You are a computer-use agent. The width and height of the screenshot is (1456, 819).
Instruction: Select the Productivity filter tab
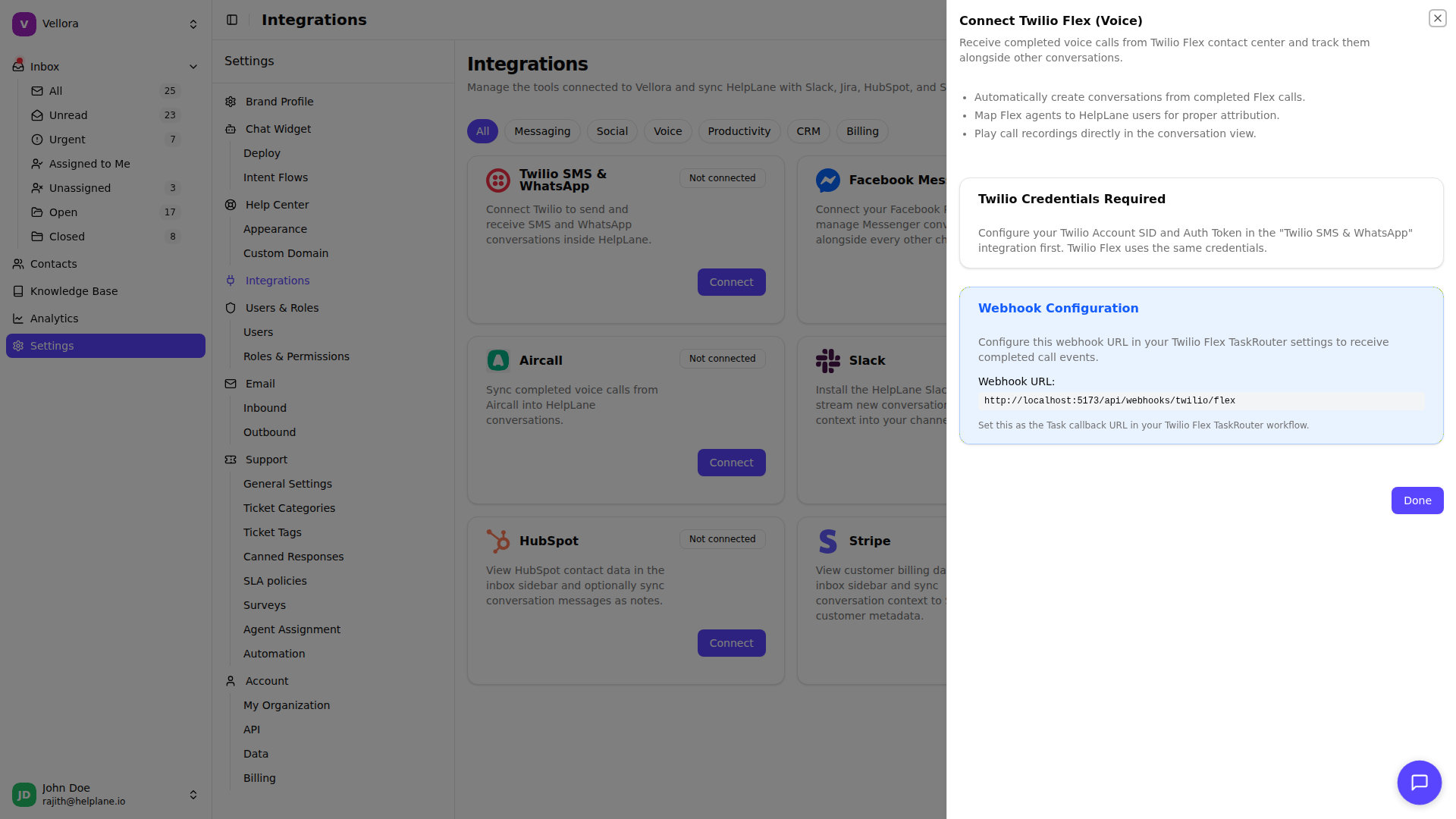739,131
